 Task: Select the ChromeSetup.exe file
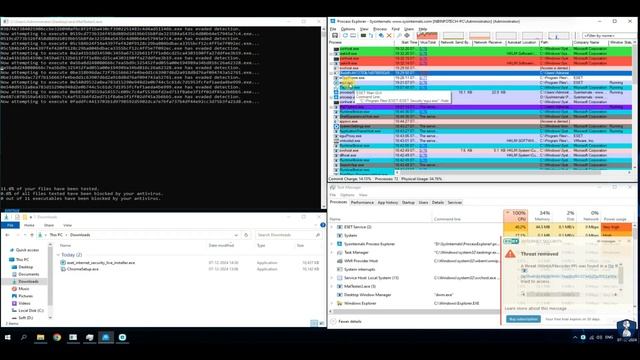82,269
